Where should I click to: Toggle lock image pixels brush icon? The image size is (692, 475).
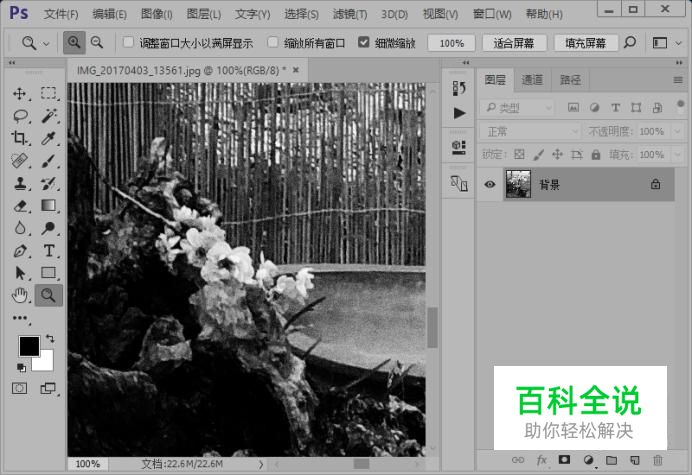tap(538, 155)
